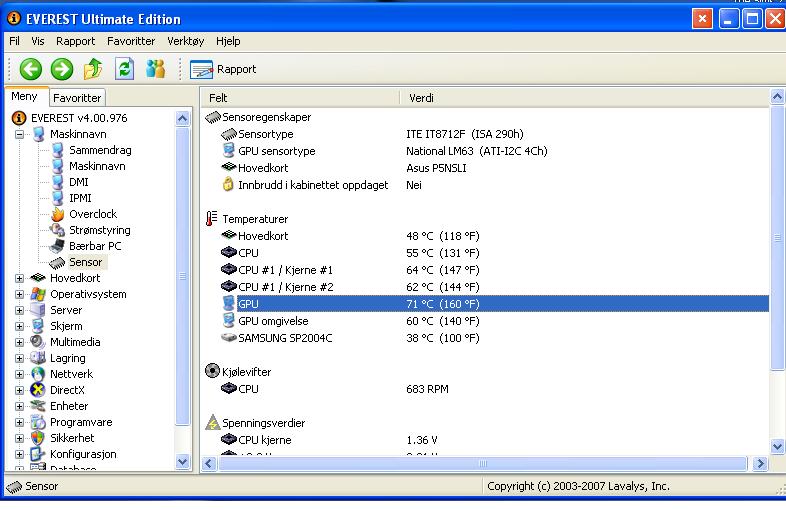Click the Strømstyring power icon
This screenshot has width=786, height=510.
[57, 230]
